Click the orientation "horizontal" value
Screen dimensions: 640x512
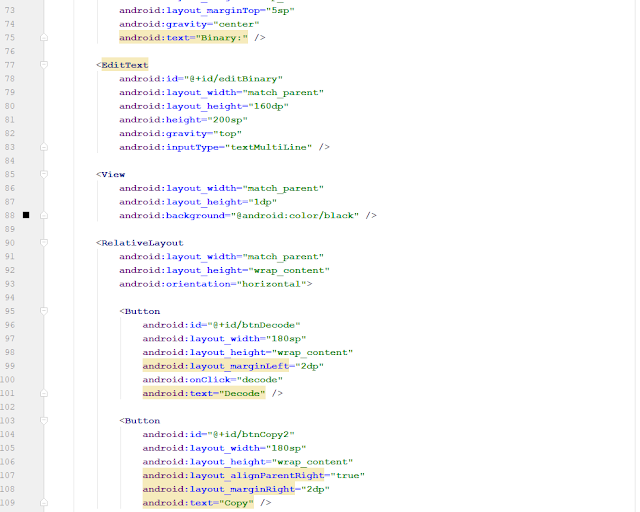271,284
